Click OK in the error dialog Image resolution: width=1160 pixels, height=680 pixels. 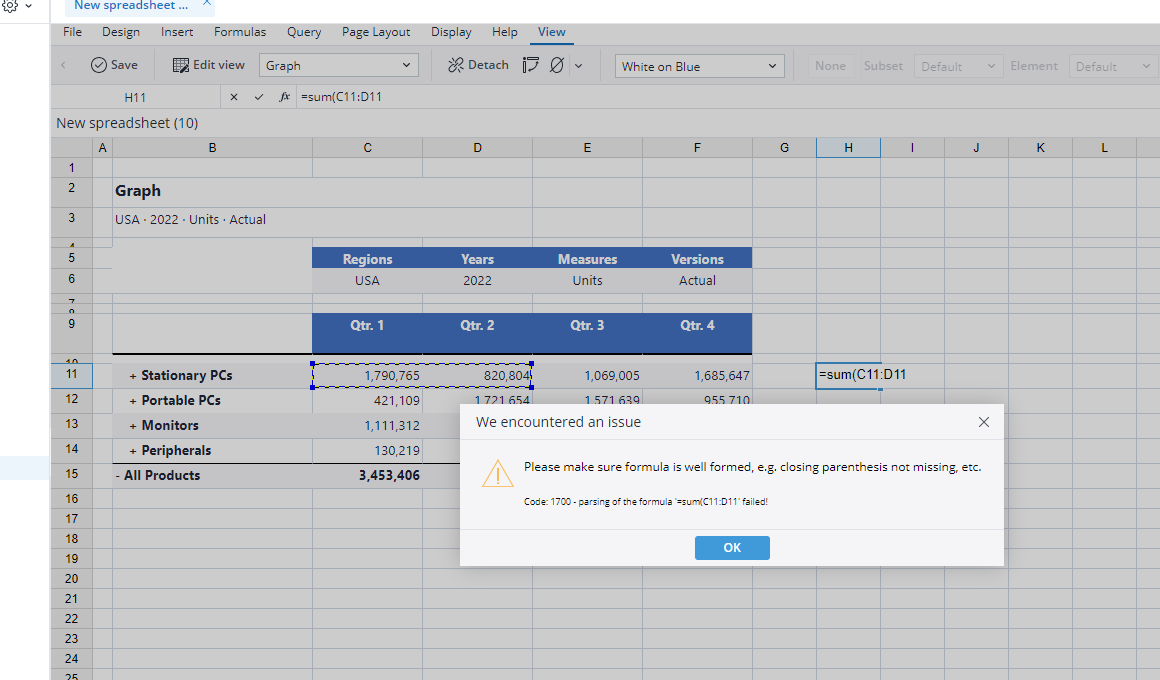732,548
